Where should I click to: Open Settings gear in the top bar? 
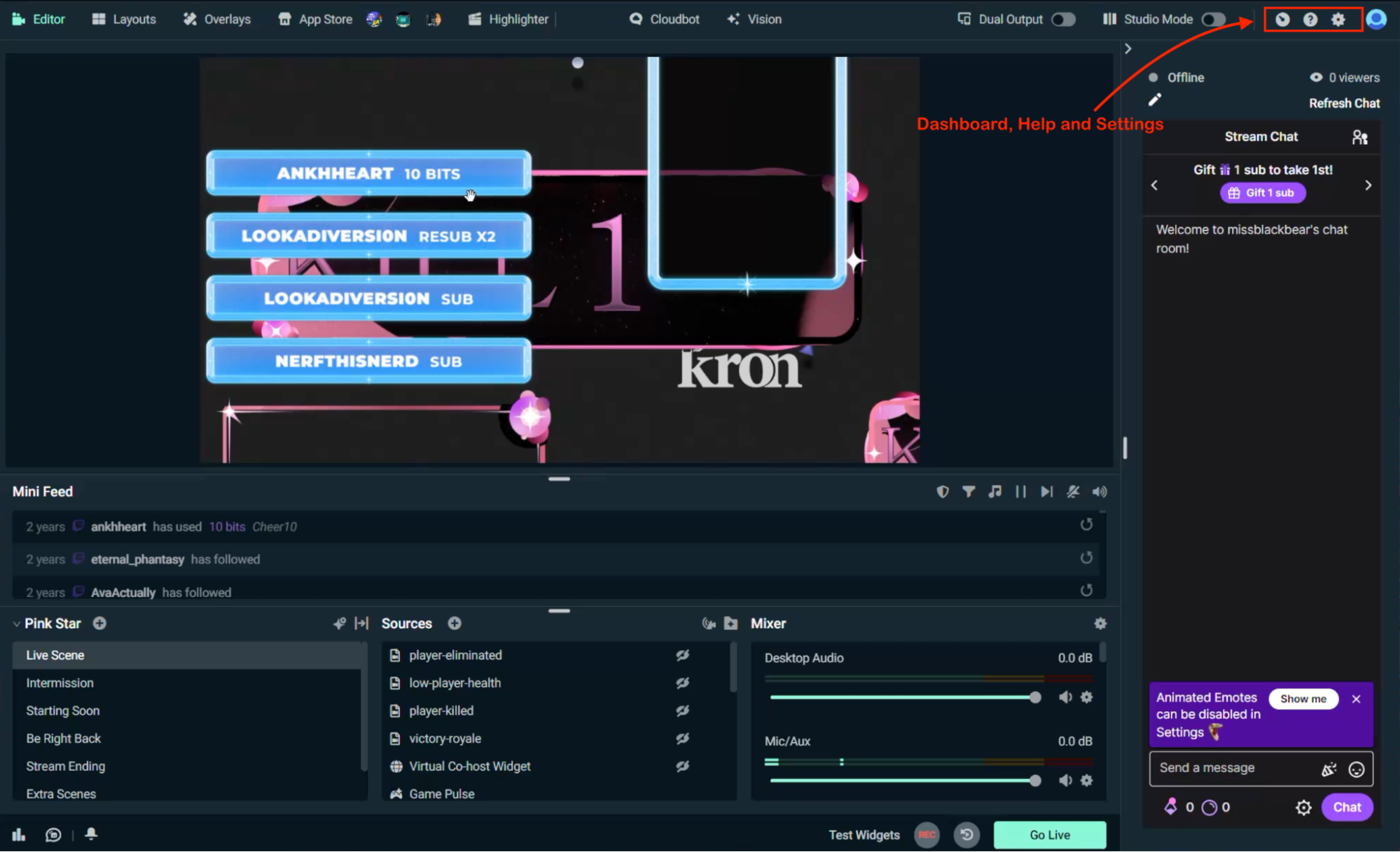pos(1338,20)
